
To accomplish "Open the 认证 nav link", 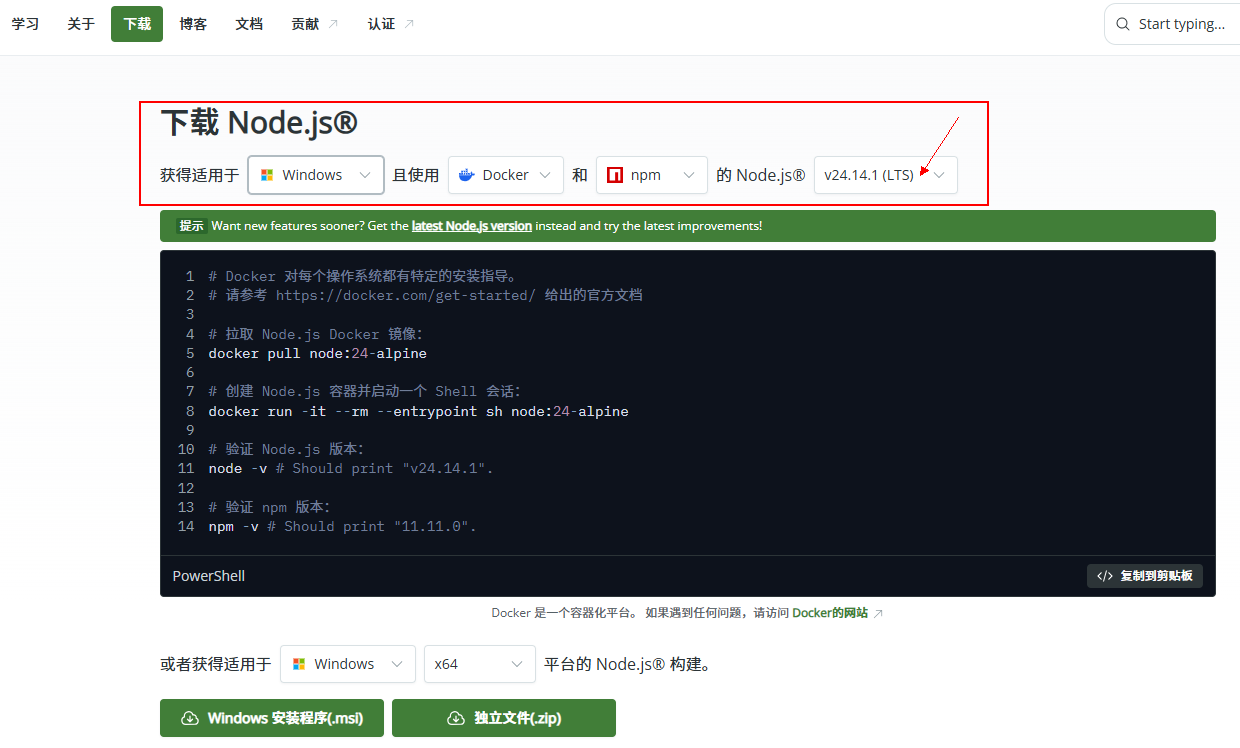I will (391, 24).
